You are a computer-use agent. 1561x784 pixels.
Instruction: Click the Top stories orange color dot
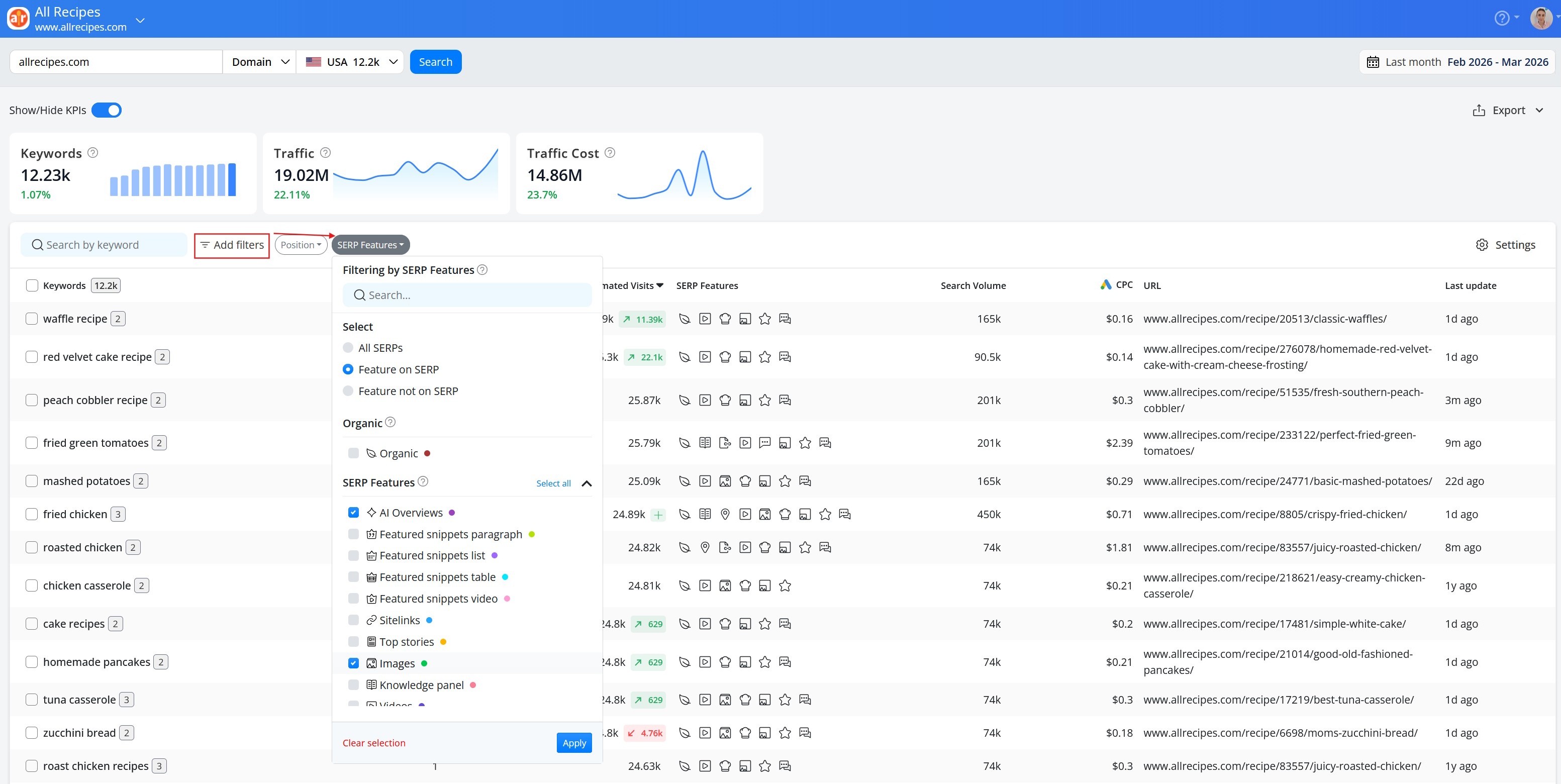[443, 642]
